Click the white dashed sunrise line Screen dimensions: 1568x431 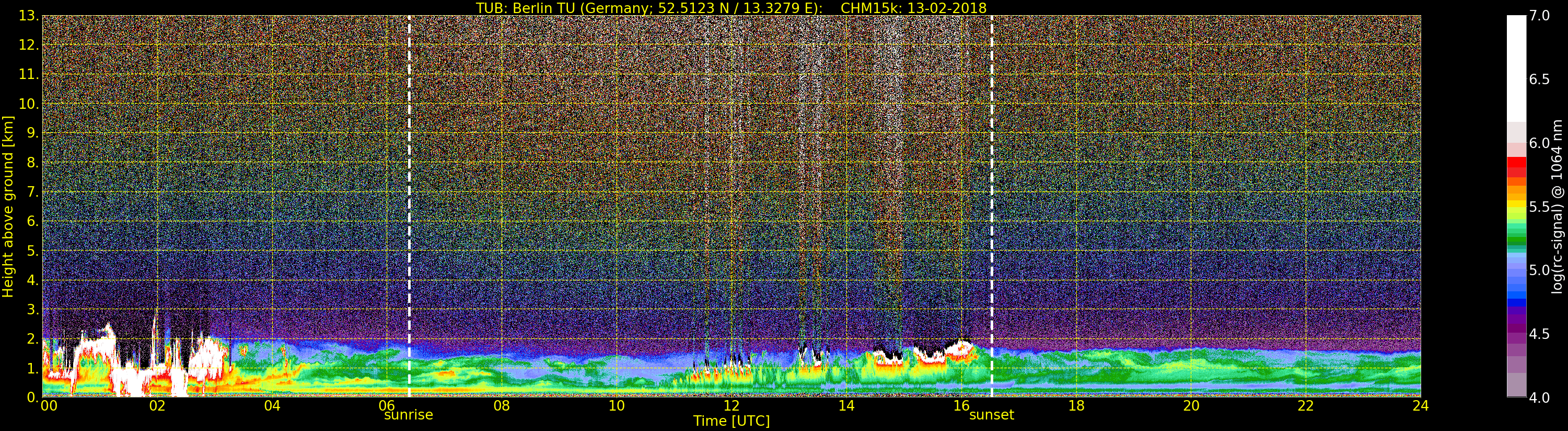(409, 206)
